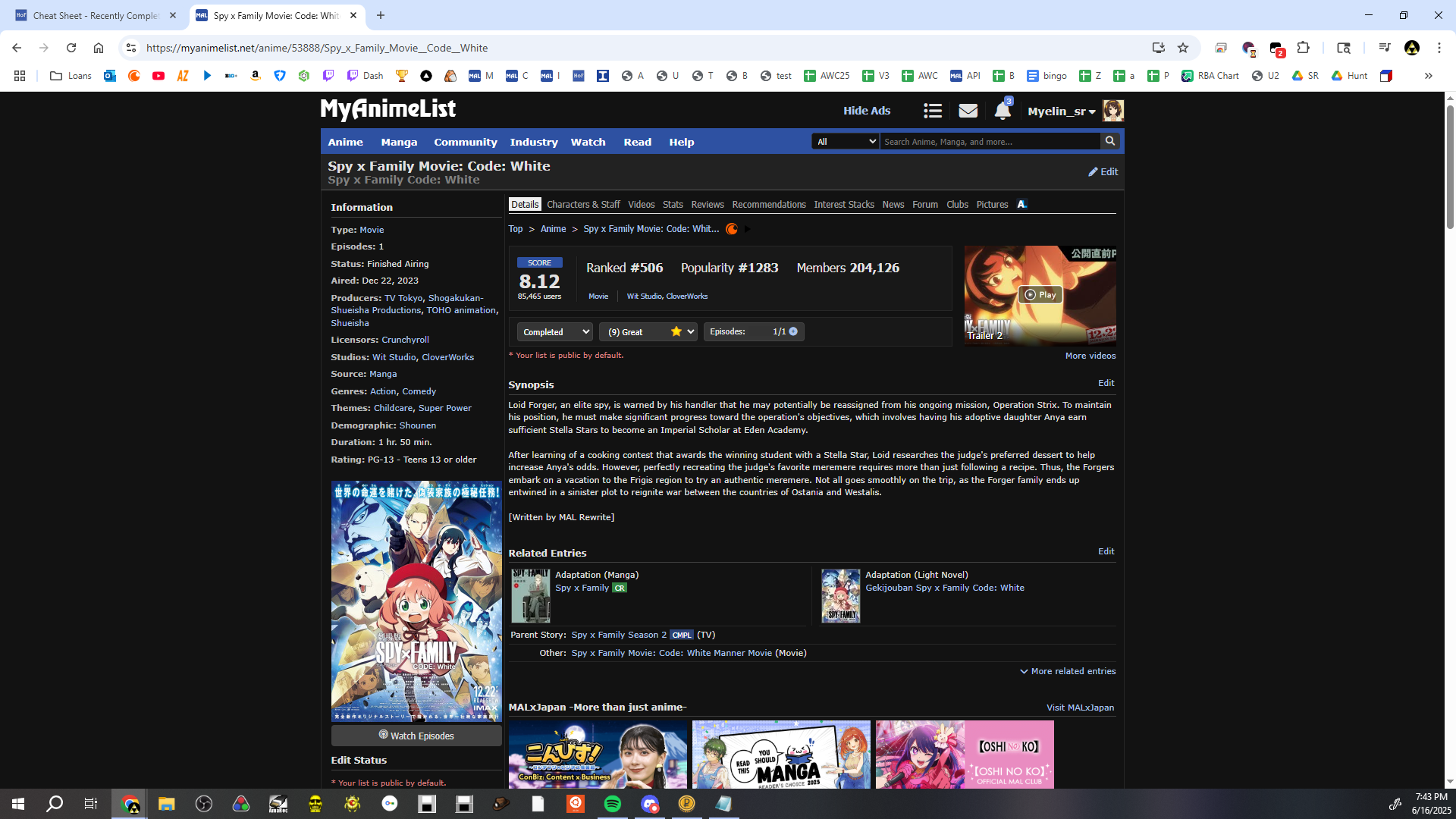
Task: Open the All search category dropdown
Action: click(x=845, y=141)
